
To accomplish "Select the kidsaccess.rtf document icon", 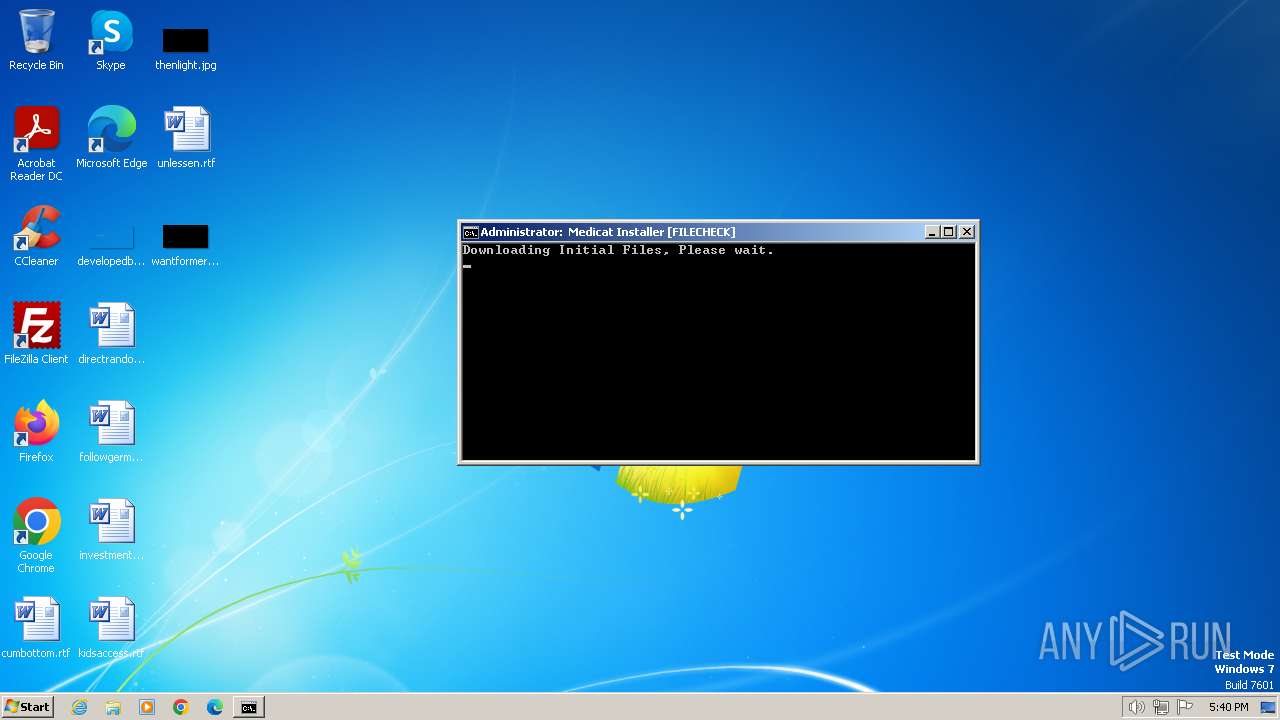I will tap(111, 628).
